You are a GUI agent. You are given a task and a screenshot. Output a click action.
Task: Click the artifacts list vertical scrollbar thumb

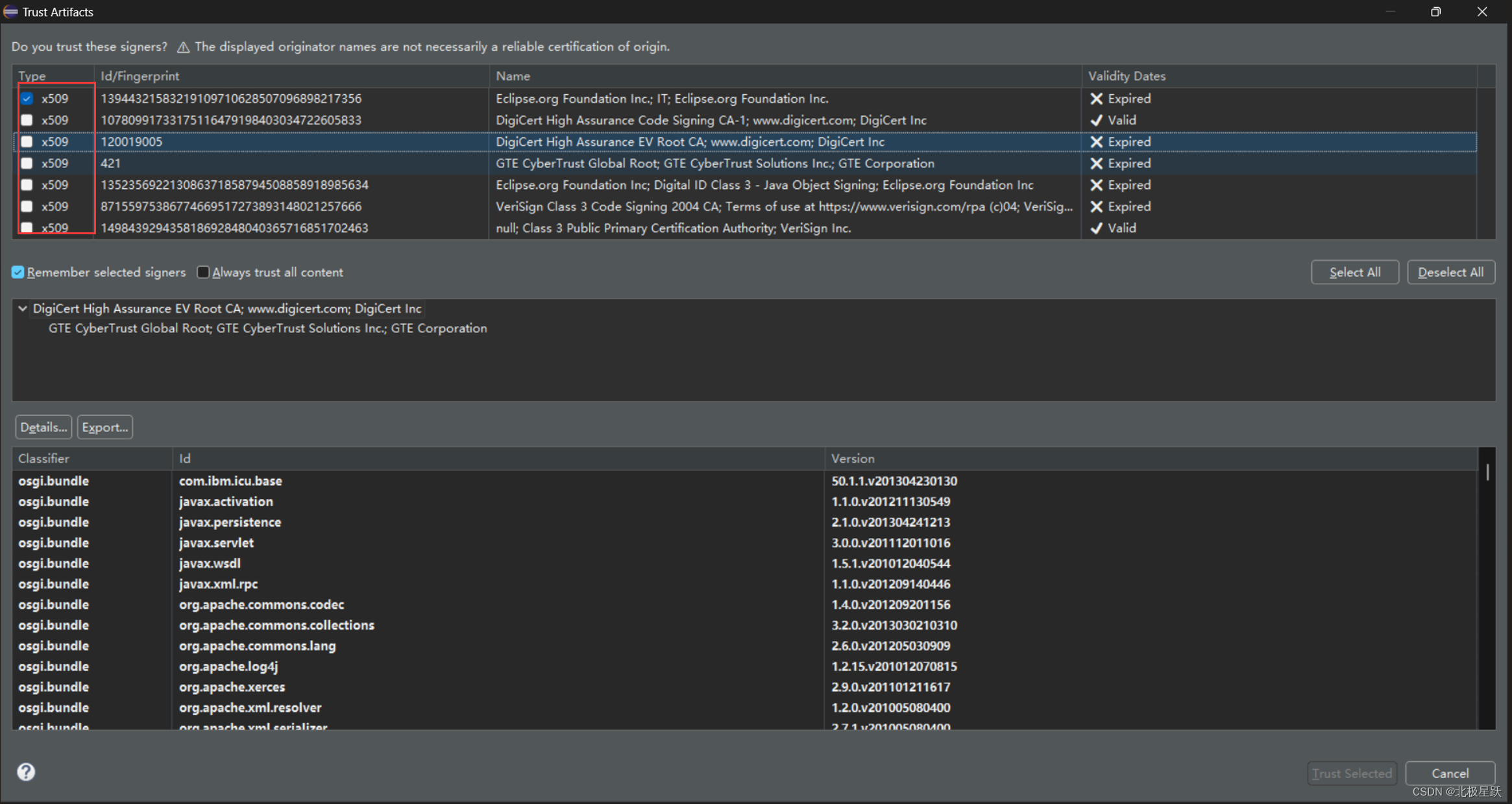tap(1487, 472)
